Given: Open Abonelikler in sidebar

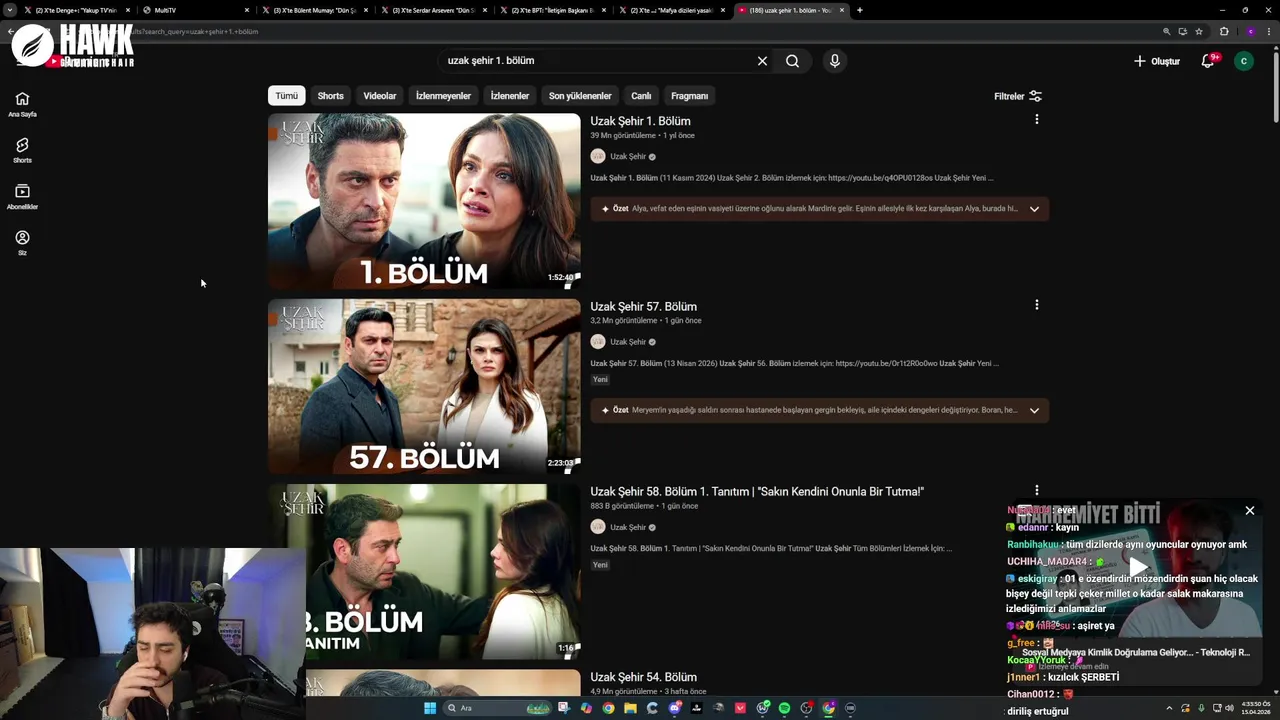Looking at the screenshot, I should click(22, 197).
